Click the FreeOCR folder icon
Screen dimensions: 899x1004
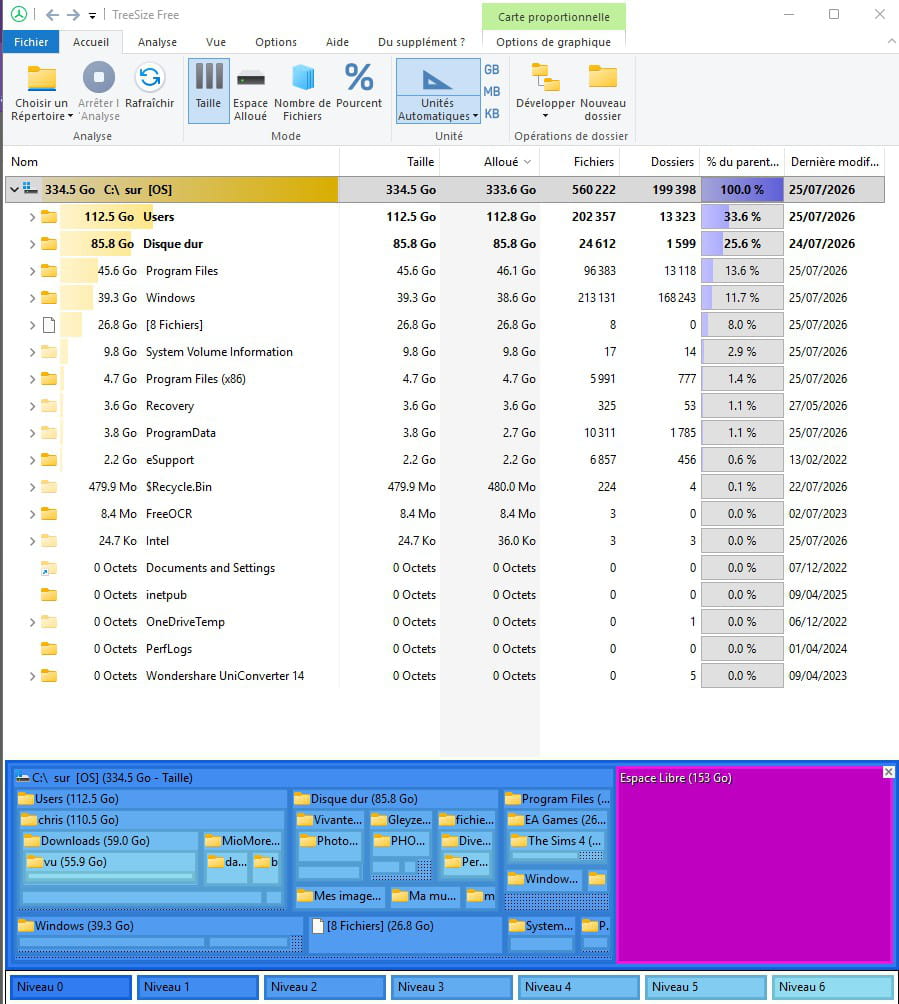point(49,514)
